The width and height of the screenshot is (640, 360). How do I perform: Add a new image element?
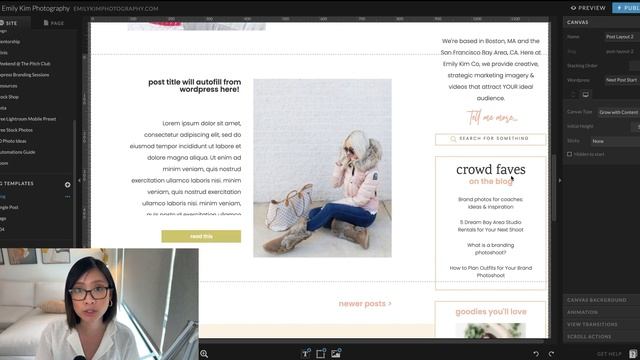pyautogui.click(x=336, y=353)
